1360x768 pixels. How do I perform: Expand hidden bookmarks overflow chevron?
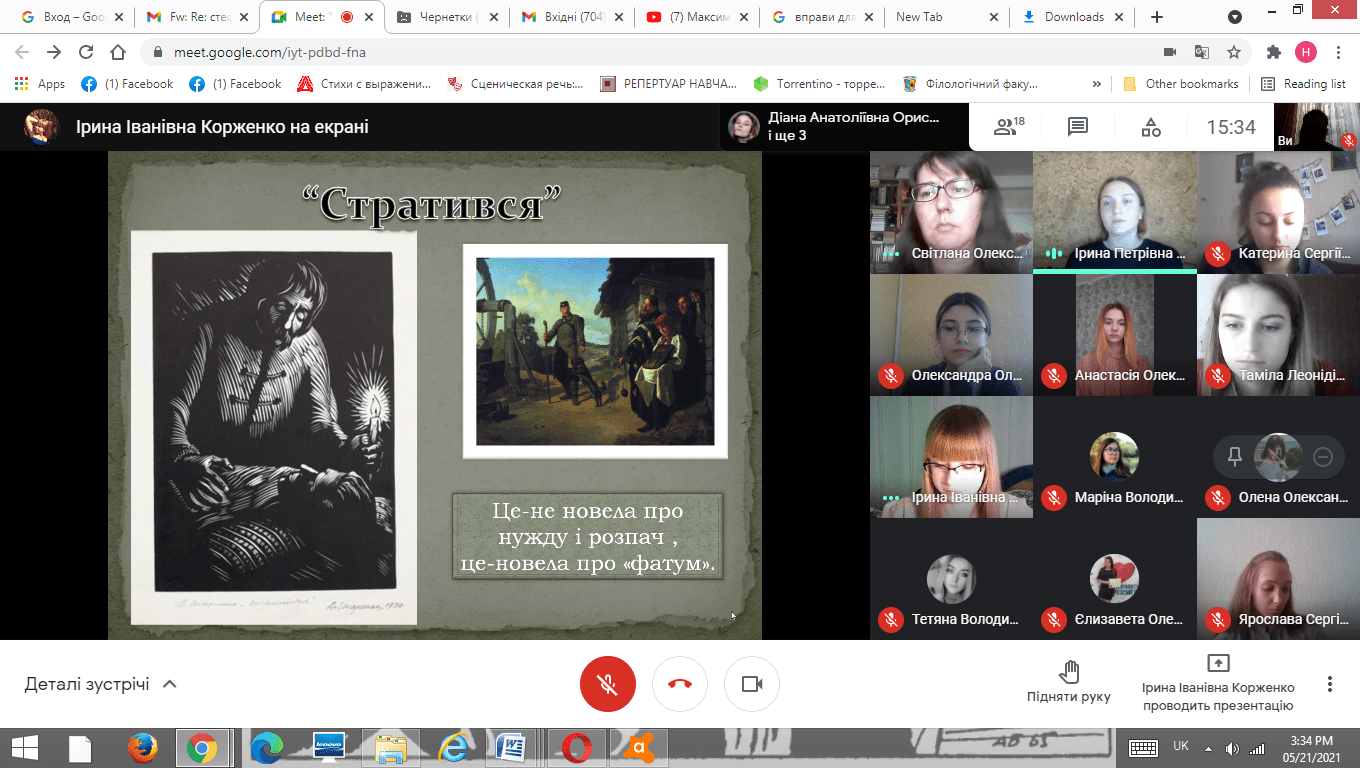1097,84
